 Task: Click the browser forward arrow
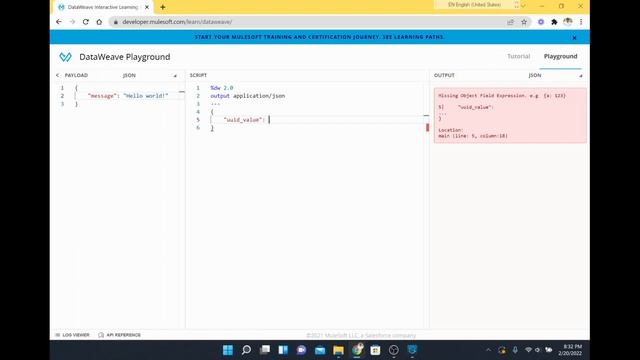pyautogui.click(x=72, y=22)
